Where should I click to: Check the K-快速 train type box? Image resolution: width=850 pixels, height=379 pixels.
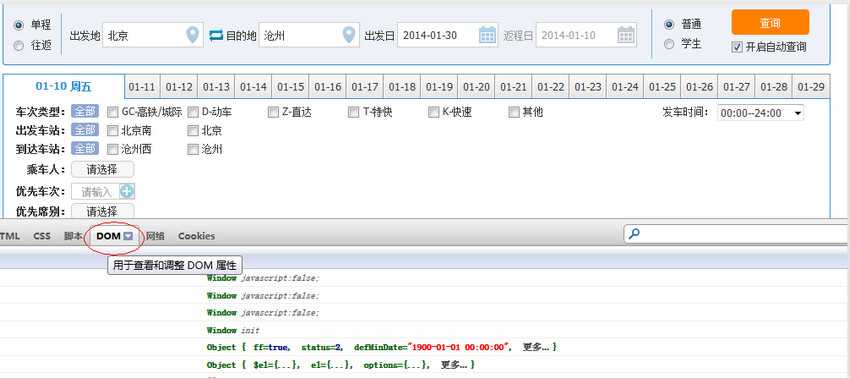coord(434,112)
